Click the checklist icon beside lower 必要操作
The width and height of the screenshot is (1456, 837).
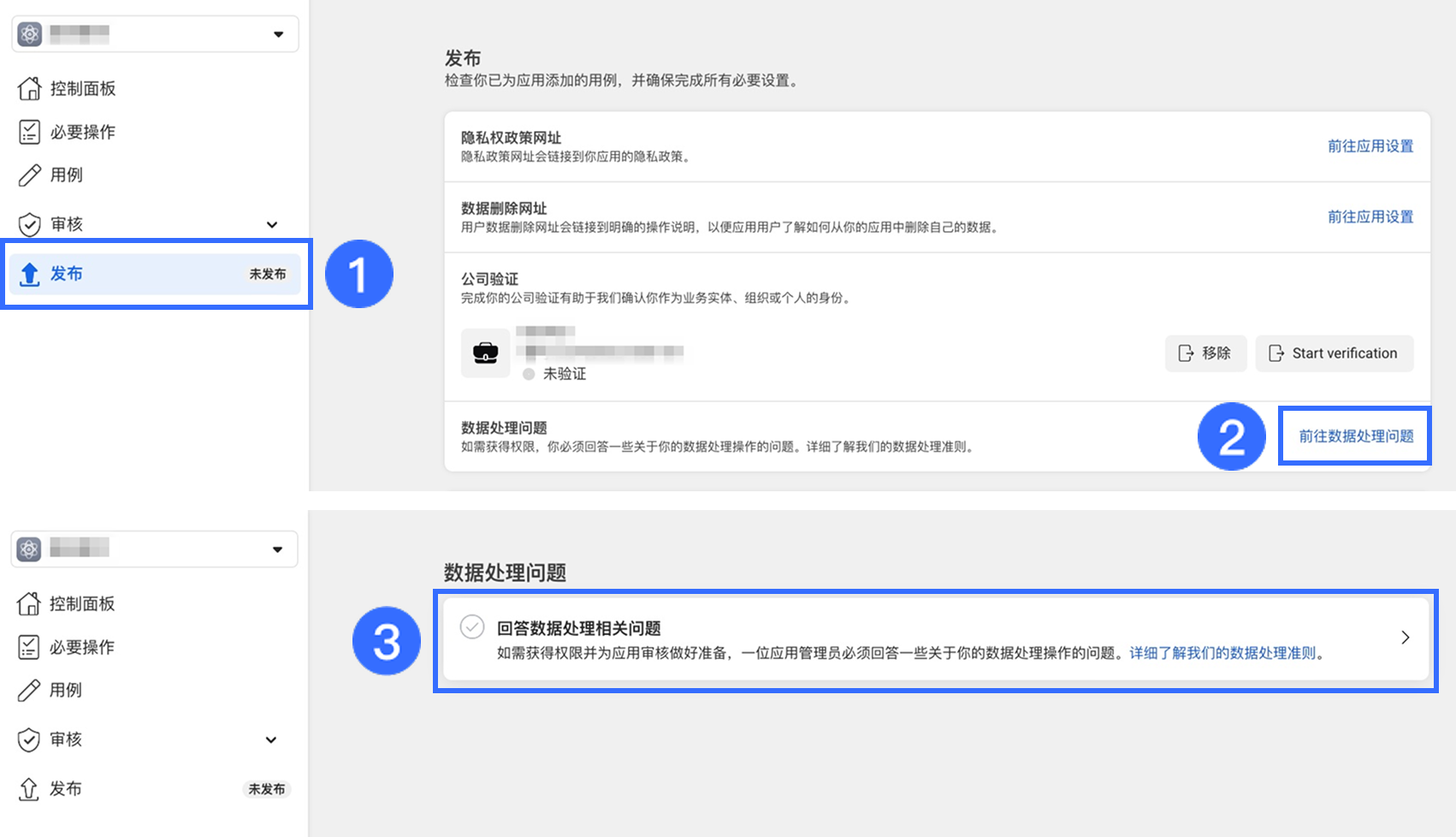[28, 647]
